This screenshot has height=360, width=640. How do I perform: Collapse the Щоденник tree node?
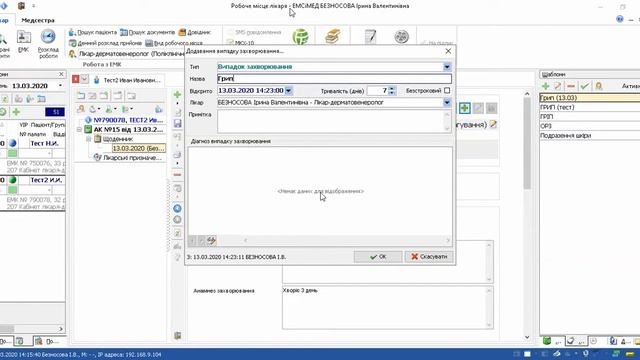point(89,139)
